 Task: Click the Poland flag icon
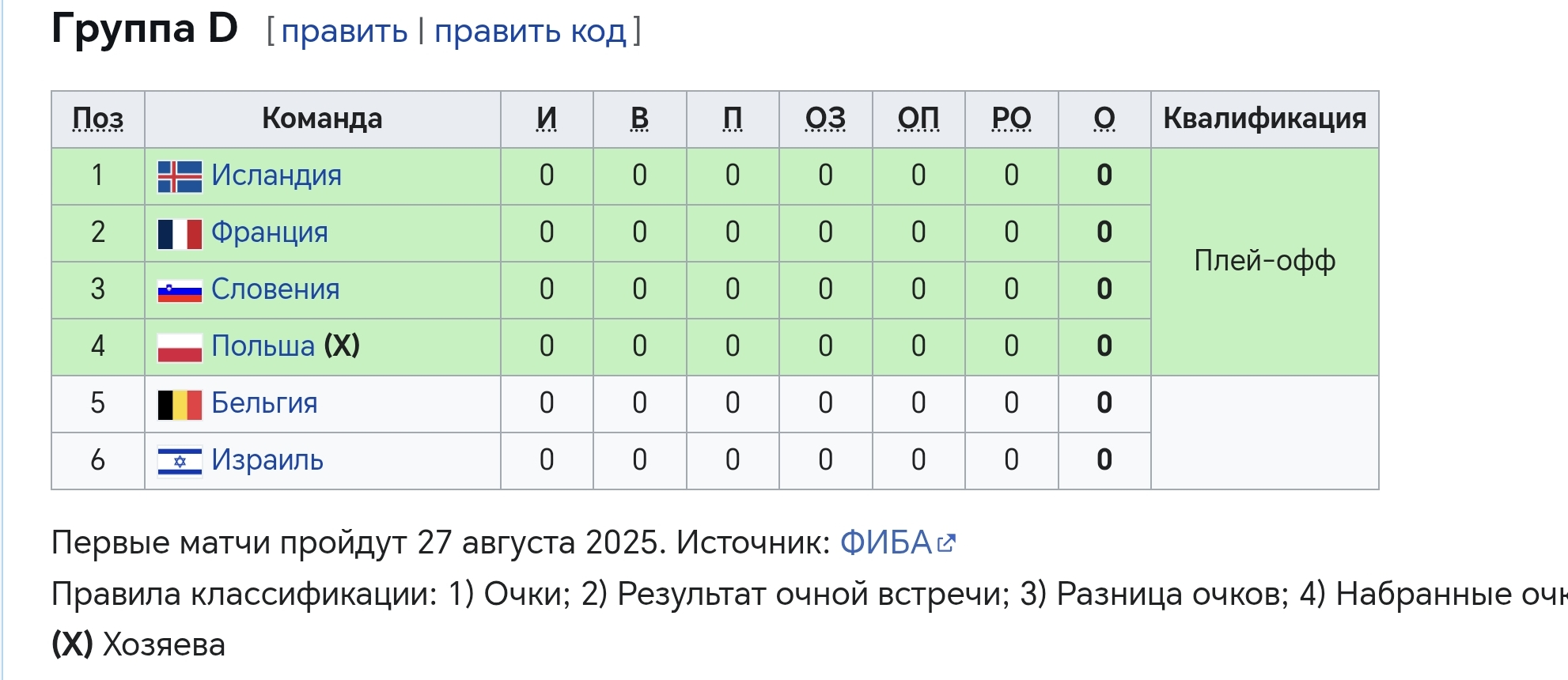coord(180,347)
